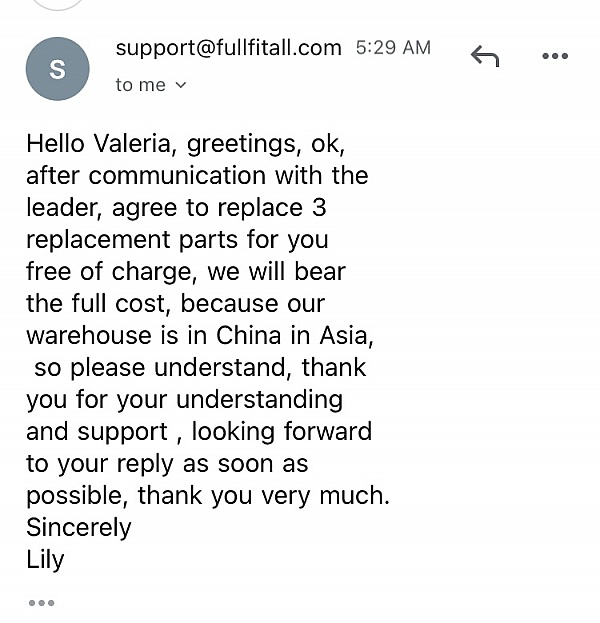Tap the 5:29 AM timestamp
600x623 pixels.
[x=393, y=48]
